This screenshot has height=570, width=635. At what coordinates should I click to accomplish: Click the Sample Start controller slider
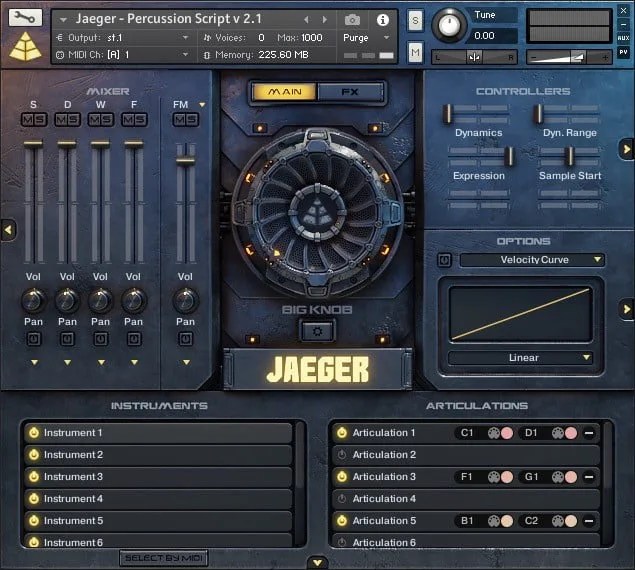[x=569, y=156]
